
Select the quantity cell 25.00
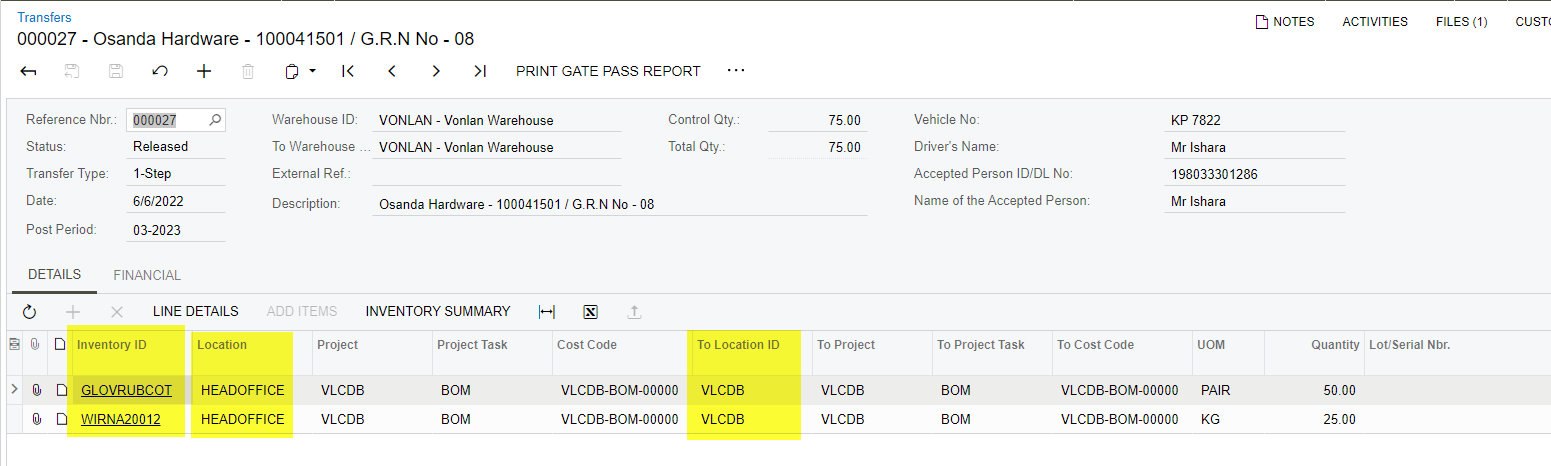[x=1315, y=419]
